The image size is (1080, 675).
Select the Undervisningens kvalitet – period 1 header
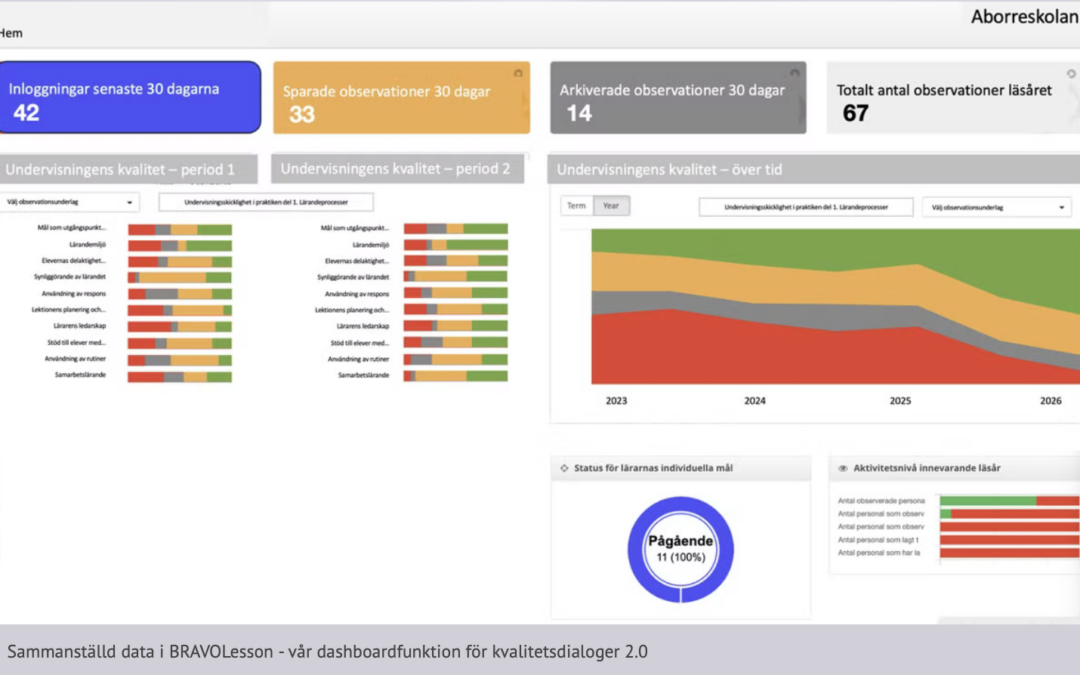(x=127, y=169)
